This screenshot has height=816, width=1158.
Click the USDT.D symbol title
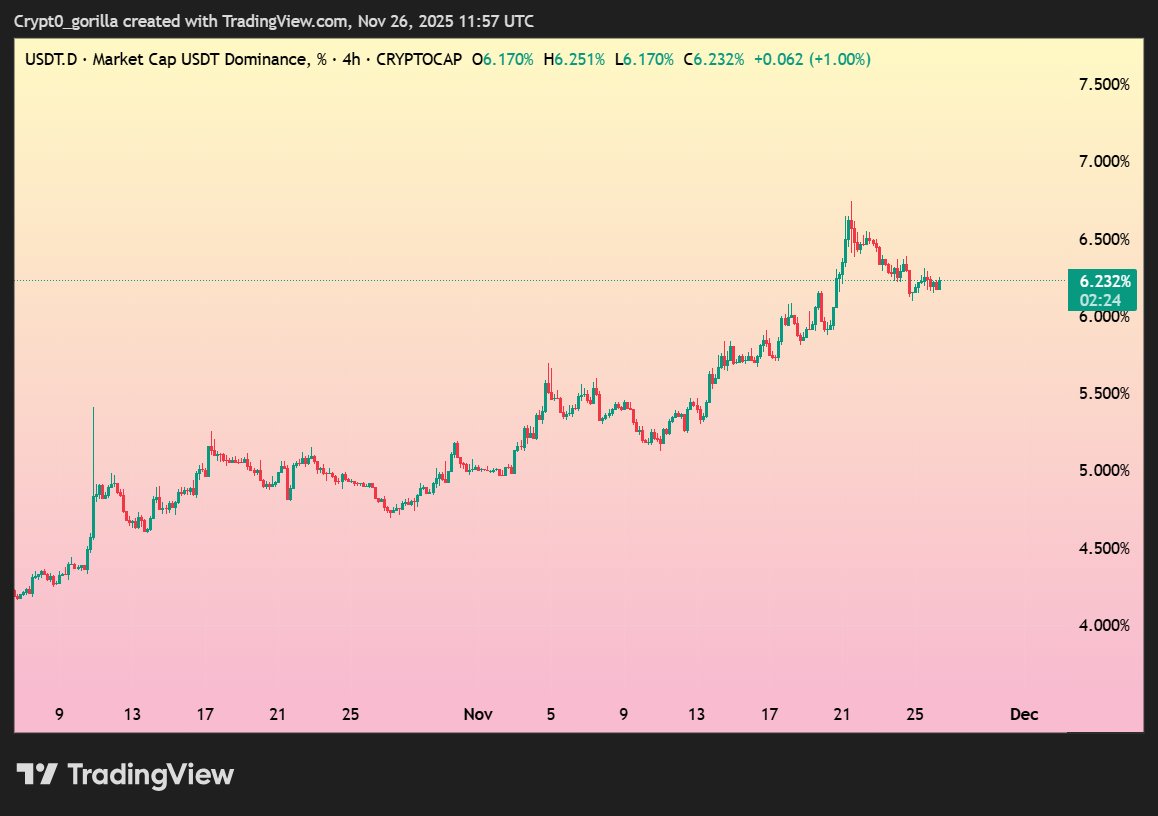(51, 59)
